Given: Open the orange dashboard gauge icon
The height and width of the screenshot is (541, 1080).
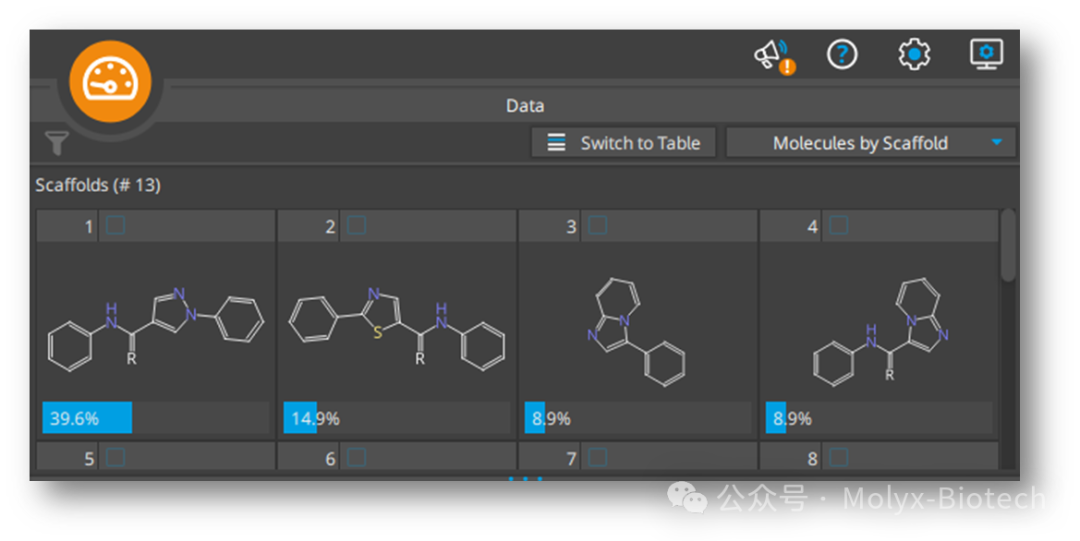Looking at the screenshot, I should [110, 81].
